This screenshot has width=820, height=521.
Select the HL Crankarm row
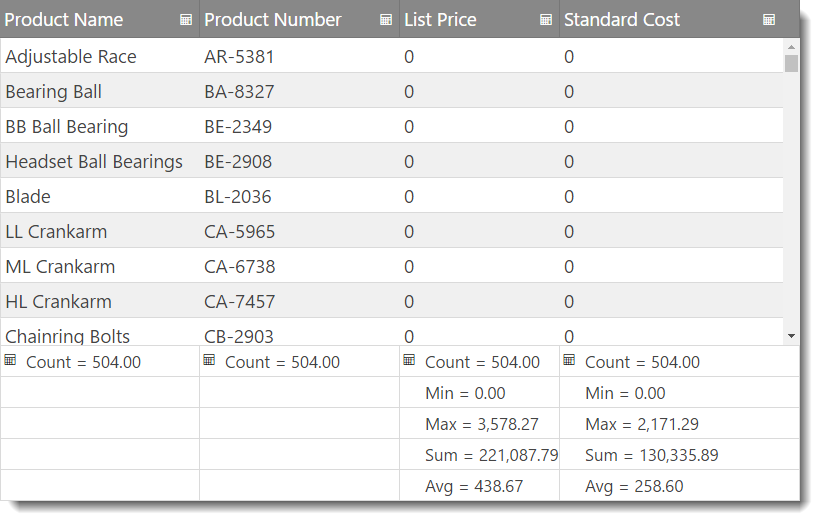point(59,302)
